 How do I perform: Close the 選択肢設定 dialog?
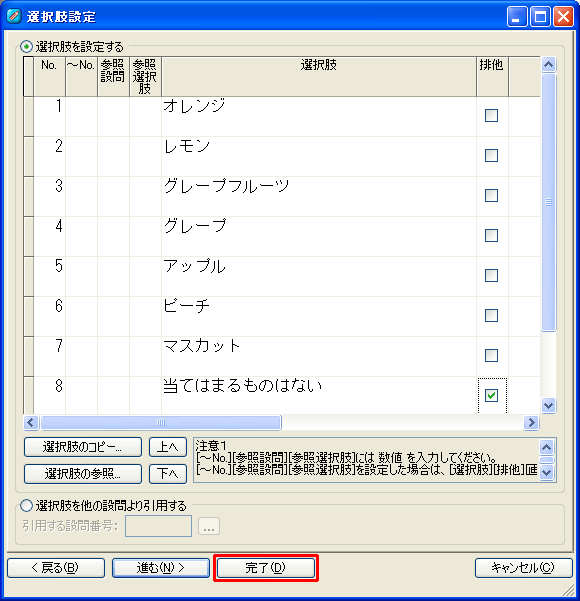pos(564,16)
